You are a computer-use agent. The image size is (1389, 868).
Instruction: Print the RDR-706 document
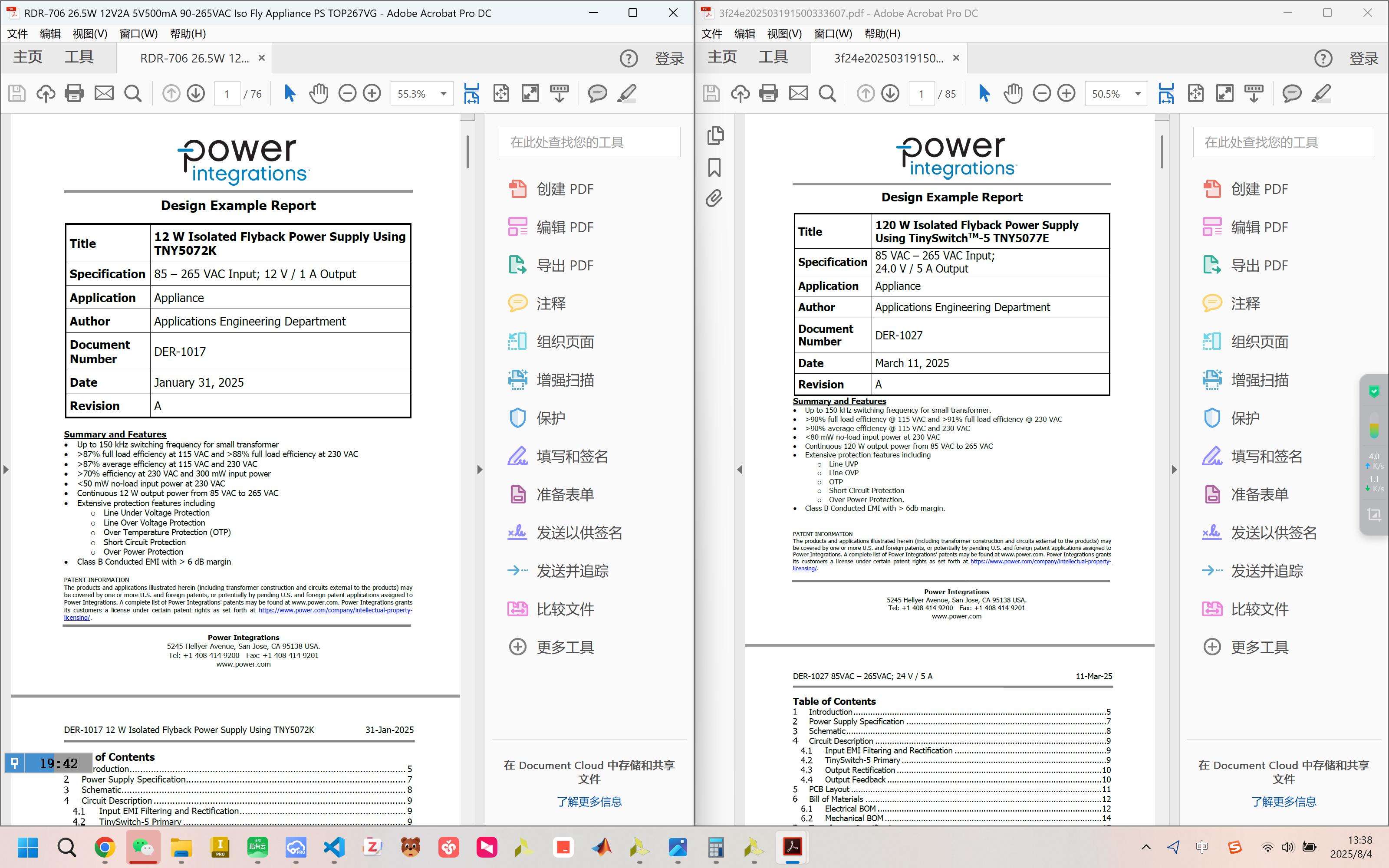[x=74, y=93]
